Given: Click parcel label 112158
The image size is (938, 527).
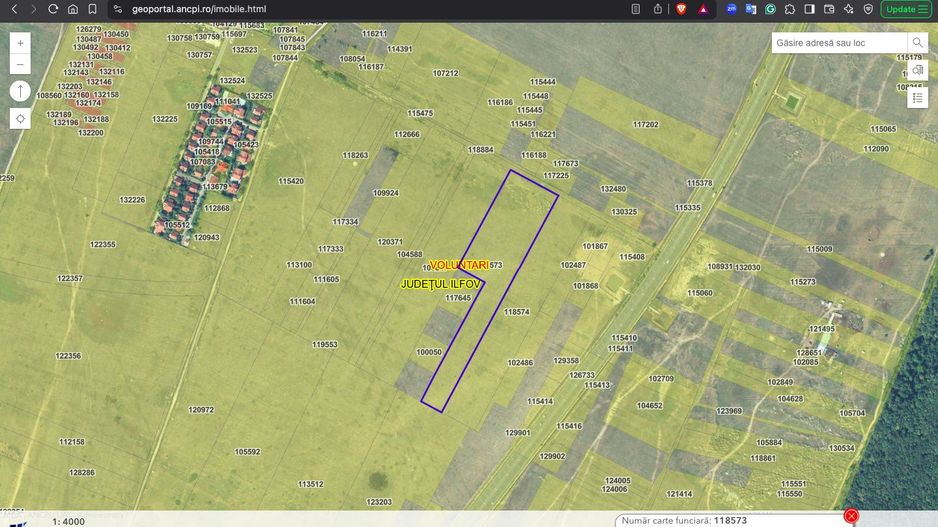Looking at the screenshot, I should (x=72, y=441).
